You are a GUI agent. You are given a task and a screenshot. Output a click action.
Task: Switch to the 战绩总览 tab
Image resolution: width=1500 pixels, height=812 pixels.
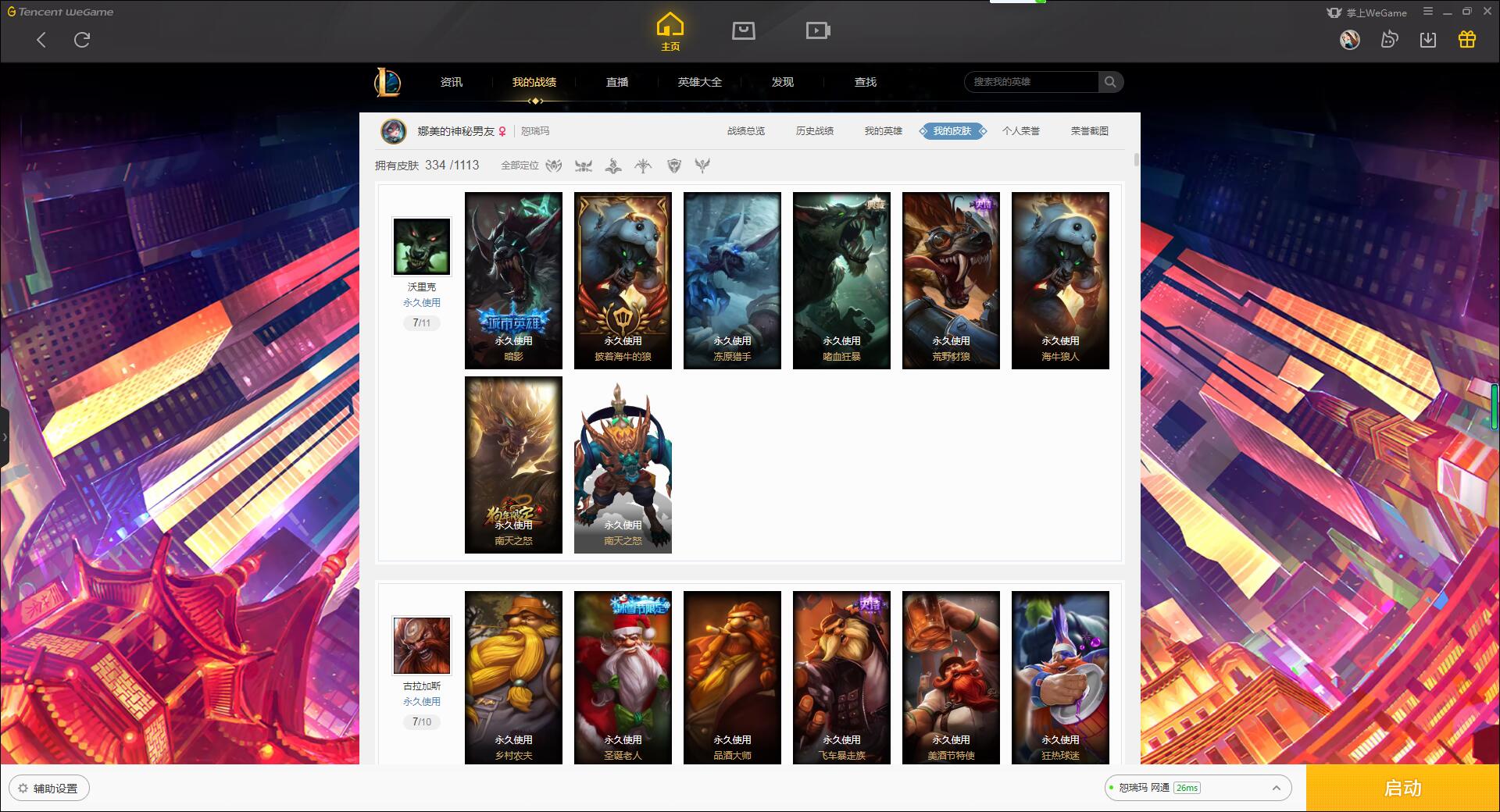pos(746,131)
